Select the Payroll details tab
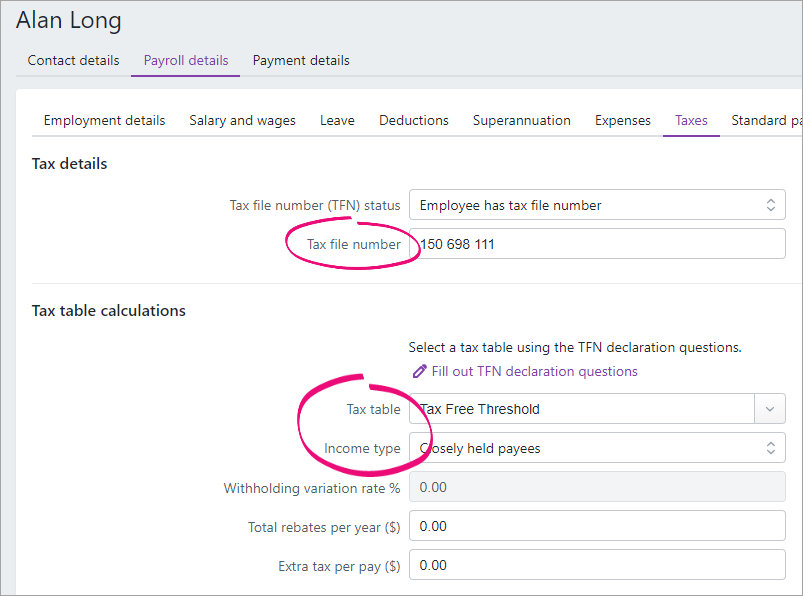Viewport: 803px width, 596px height. 186,60
